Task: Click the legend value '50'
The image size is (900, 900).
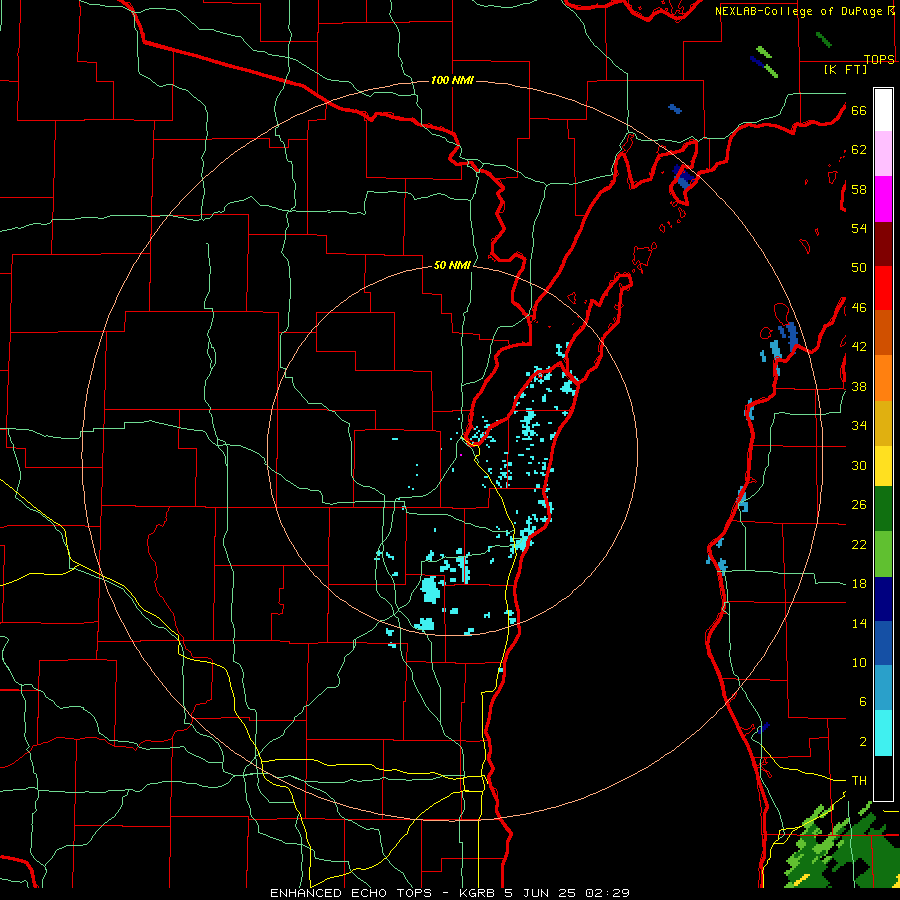Action: (859, 267)
